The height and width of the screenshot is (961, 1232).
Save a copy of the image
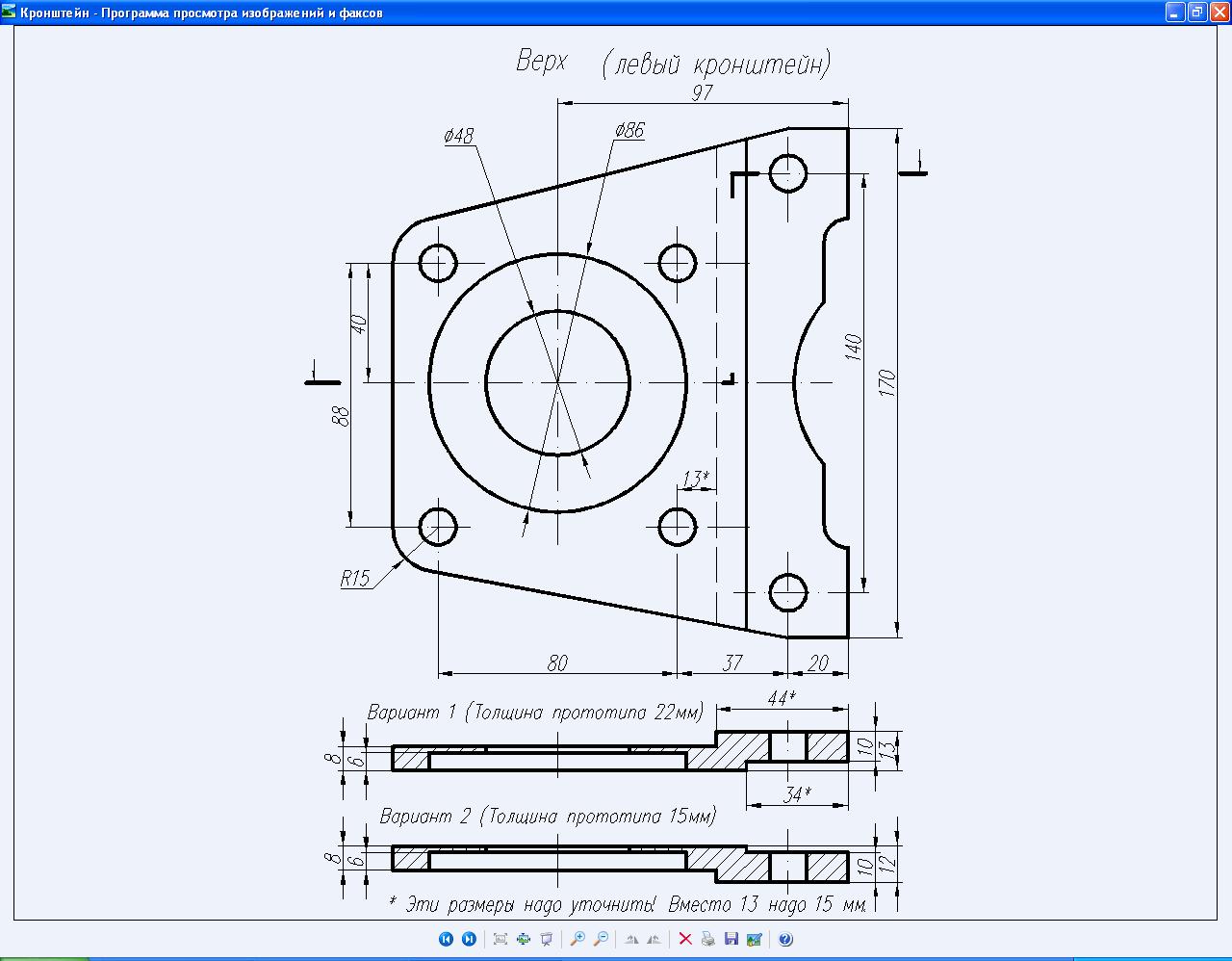coord(731,939)
